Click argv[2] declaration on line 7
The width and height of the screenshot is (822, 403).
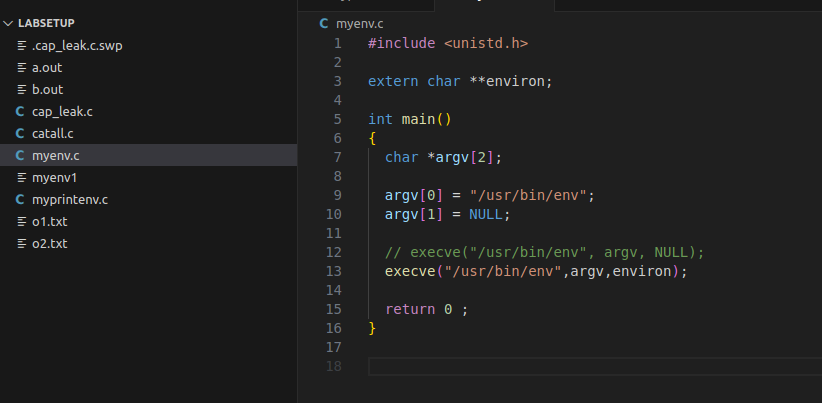coord(465,158)
